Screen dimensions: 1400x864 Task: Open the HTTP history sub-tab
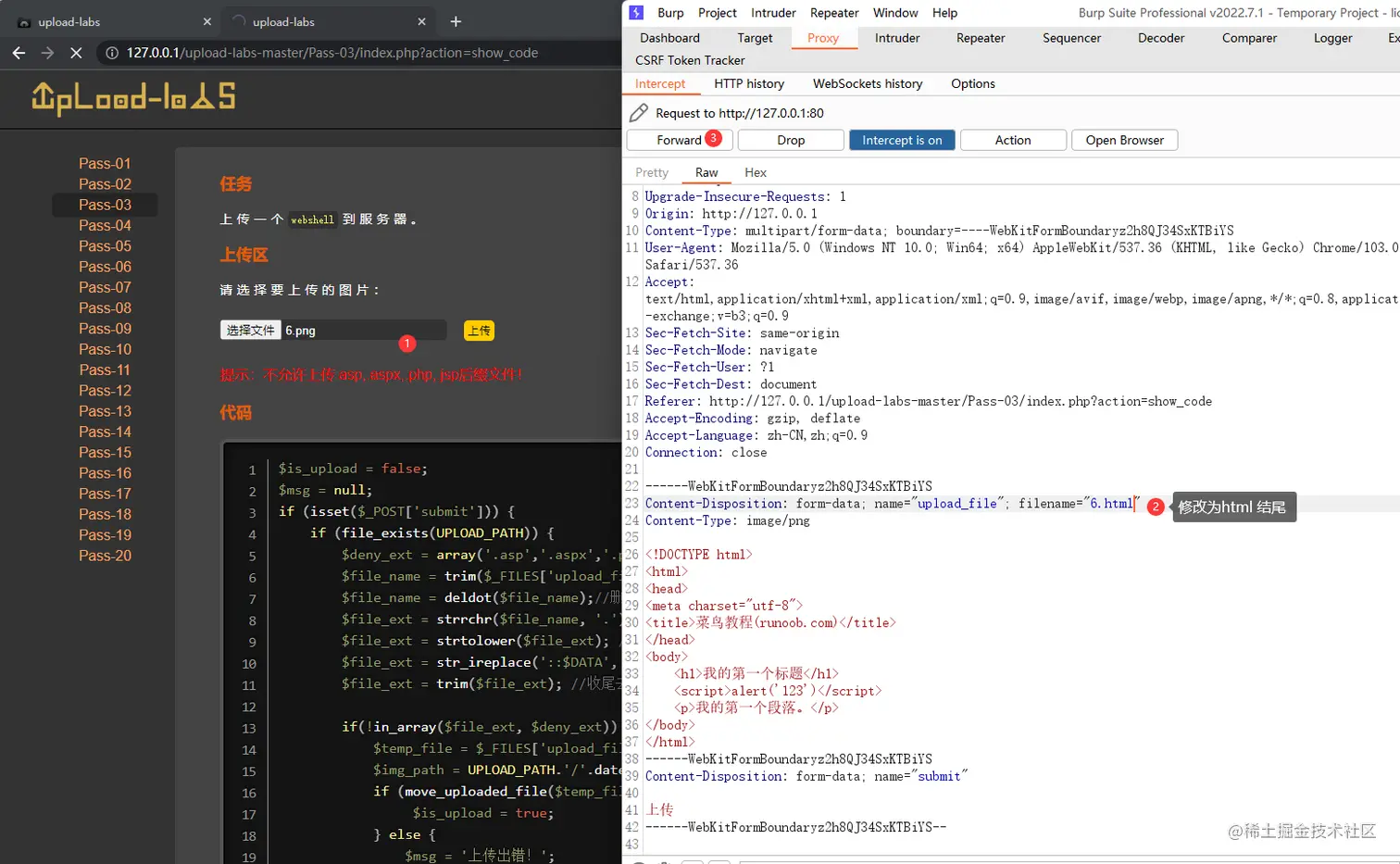[749, 83]
